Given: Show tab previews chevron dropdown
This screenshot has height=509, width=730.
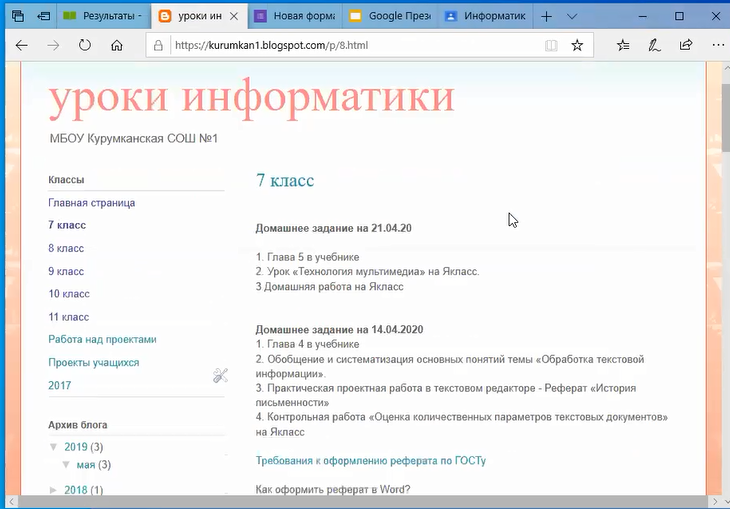Looking at the screenshot, I should click(572, 16).
